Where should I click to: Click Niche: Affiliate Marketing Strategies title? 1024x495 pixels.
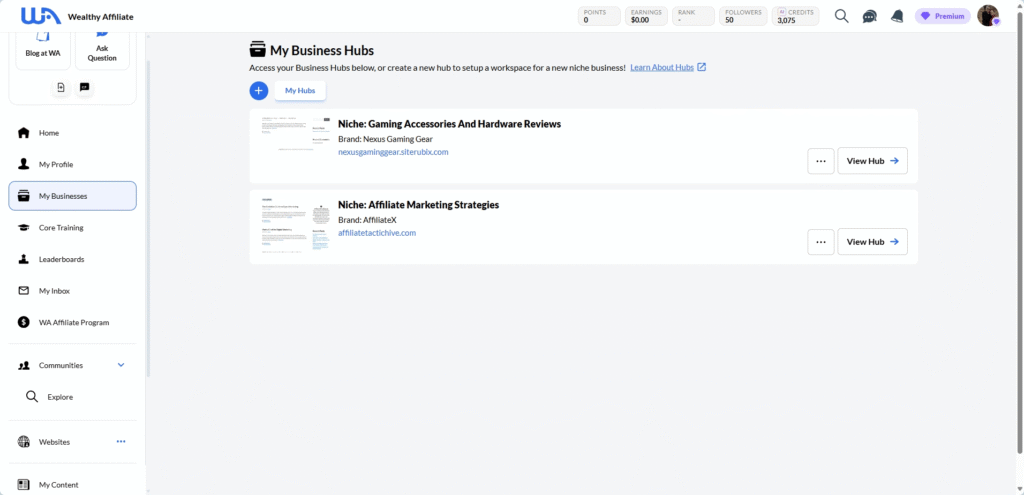419,205
